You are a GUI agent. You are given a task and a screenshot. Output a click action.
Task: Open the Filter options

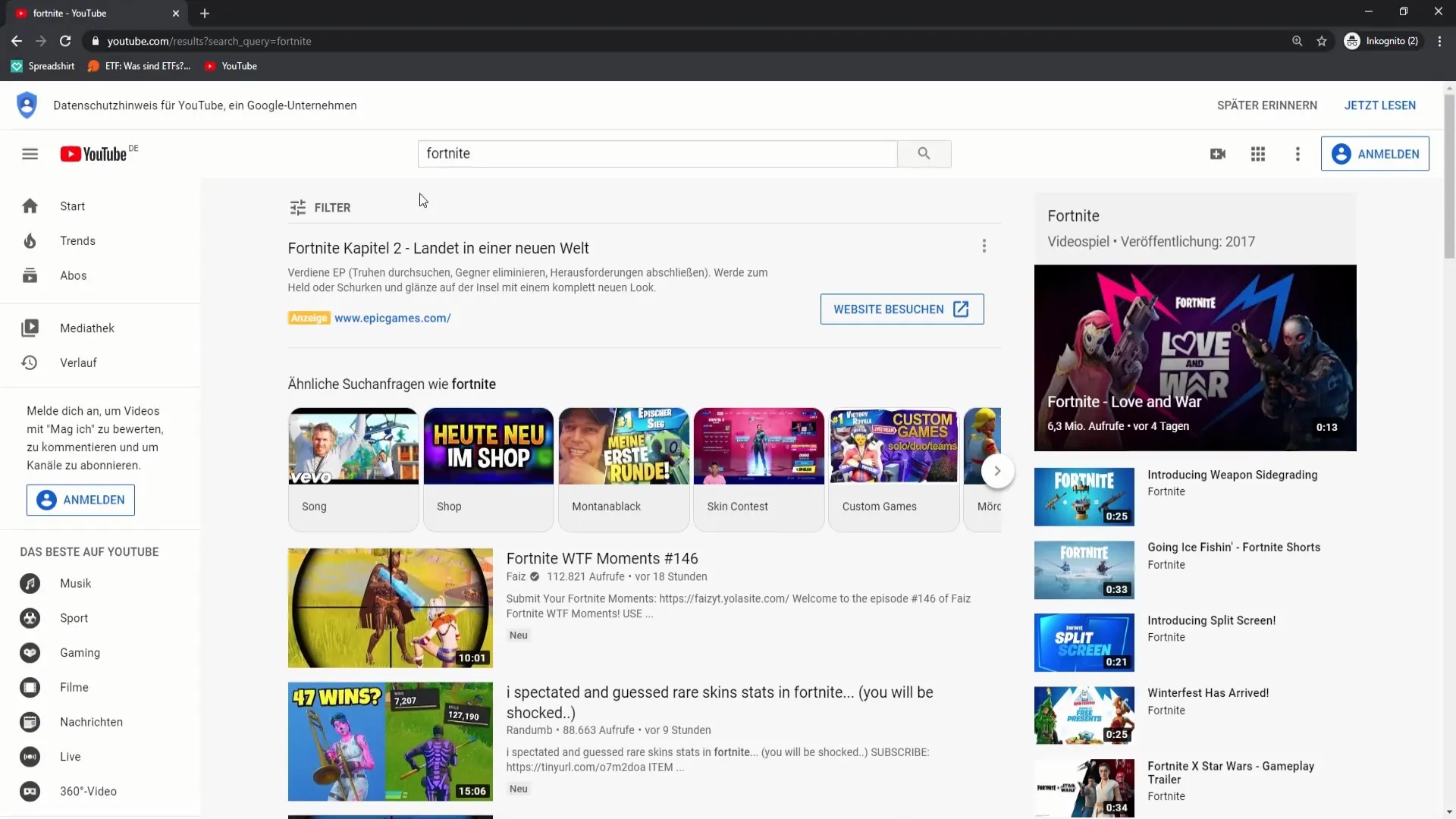click(320, 208)
